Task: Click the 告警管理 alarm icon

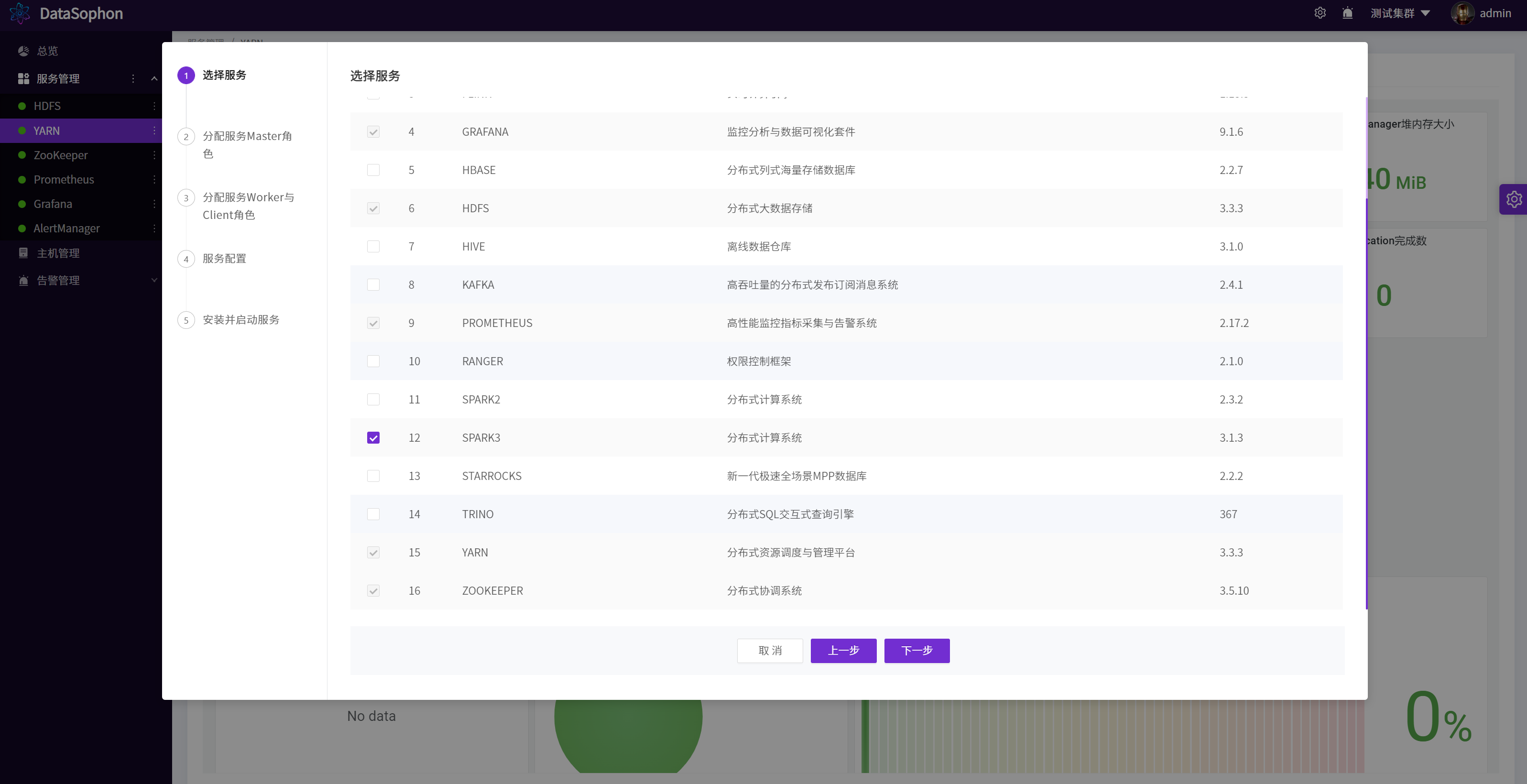Action: point(24,280)
